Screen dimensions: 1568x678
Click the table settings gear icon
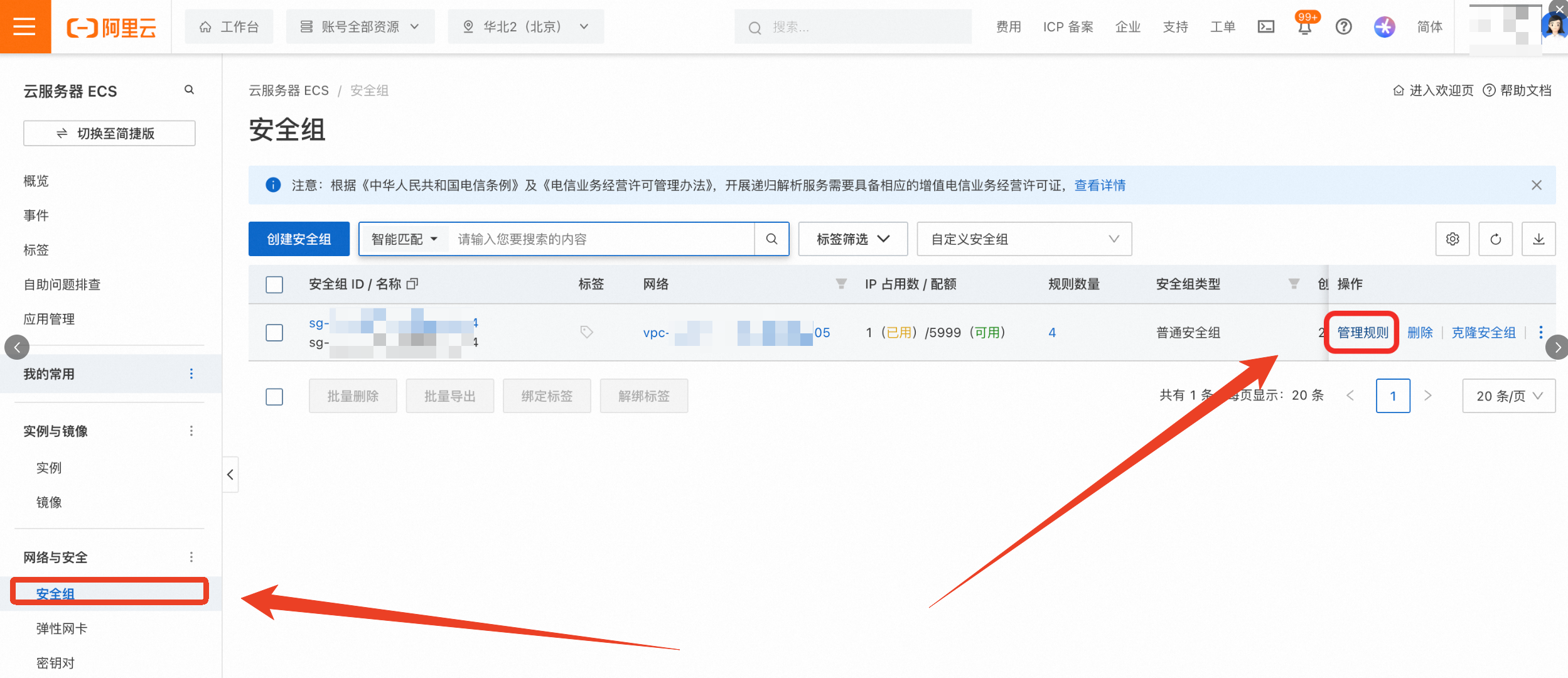(x=1452, y=239)
